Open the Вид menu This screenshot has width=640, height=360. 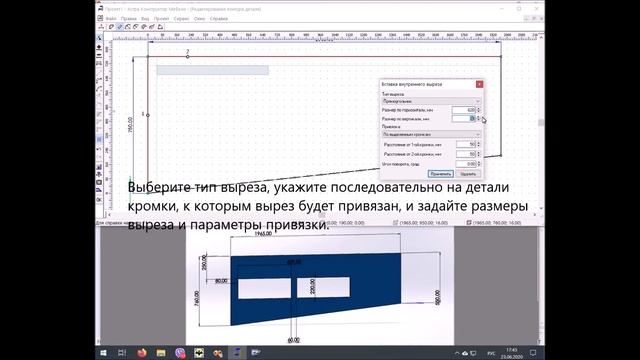click(145, 19)
